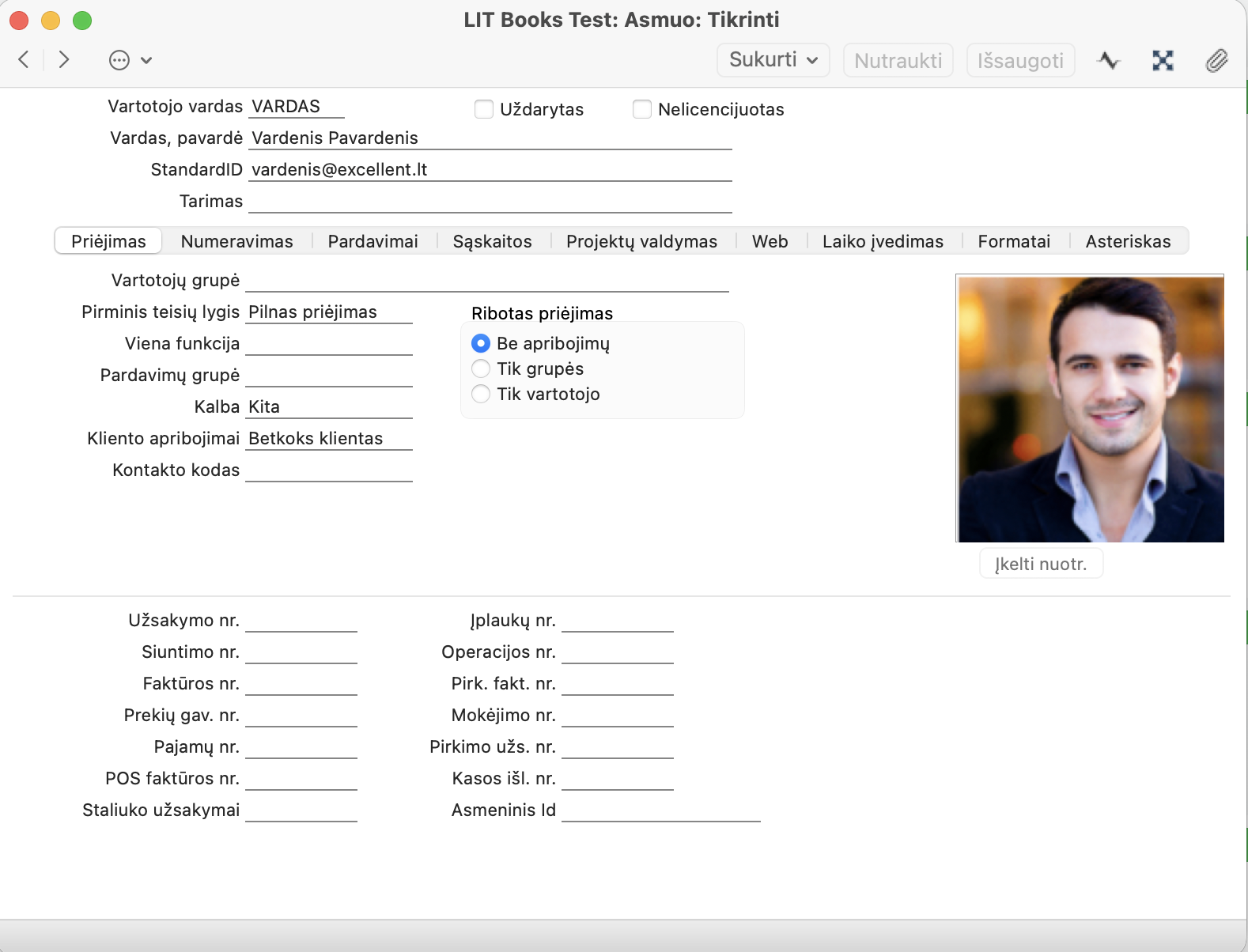The height and width of the screenshot is (952, 1248).
Task: Click the Vartotojų grupė input field
Action: [487, 281]
